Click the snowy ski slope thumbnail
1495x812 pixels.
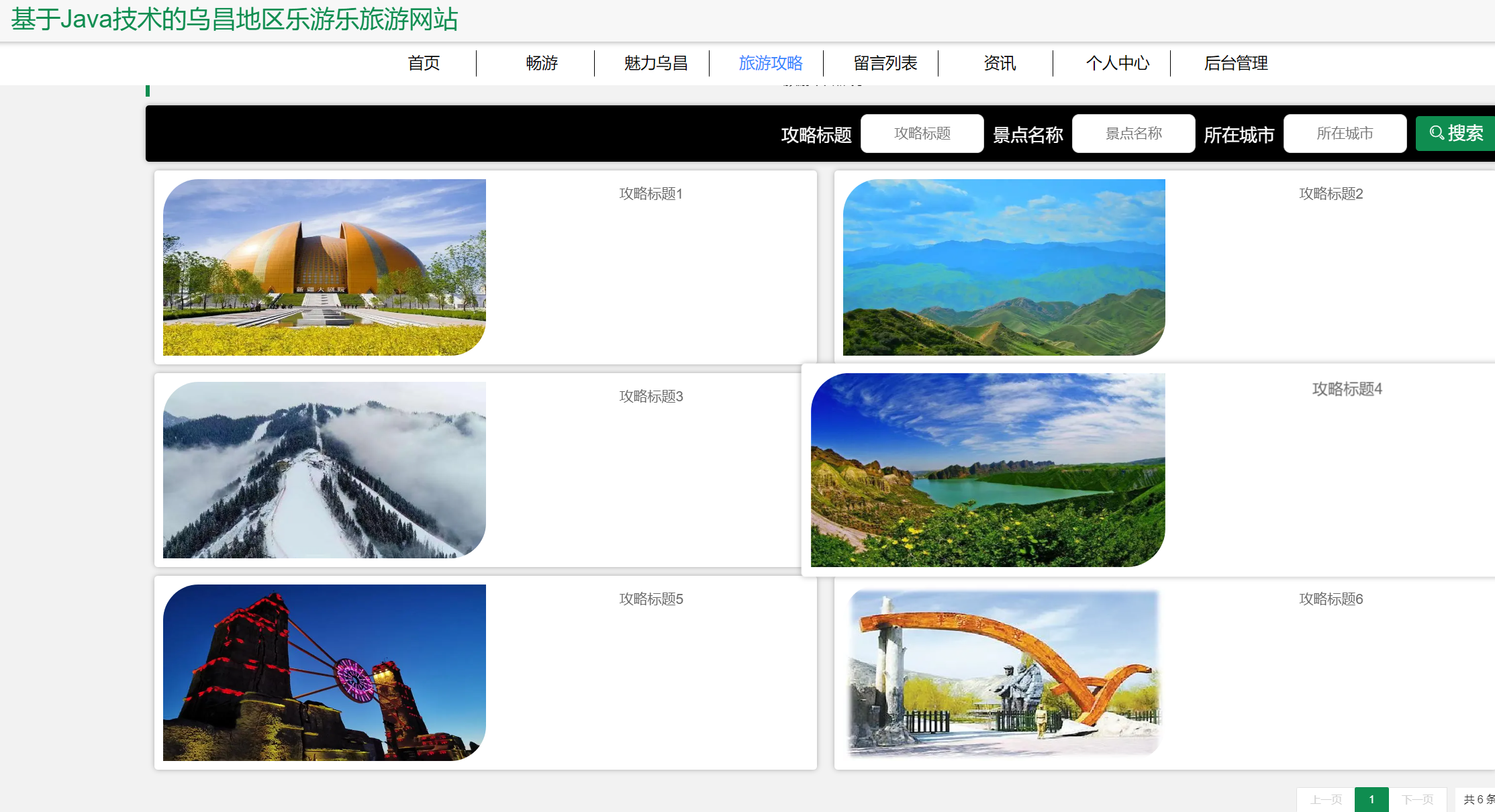324,470
